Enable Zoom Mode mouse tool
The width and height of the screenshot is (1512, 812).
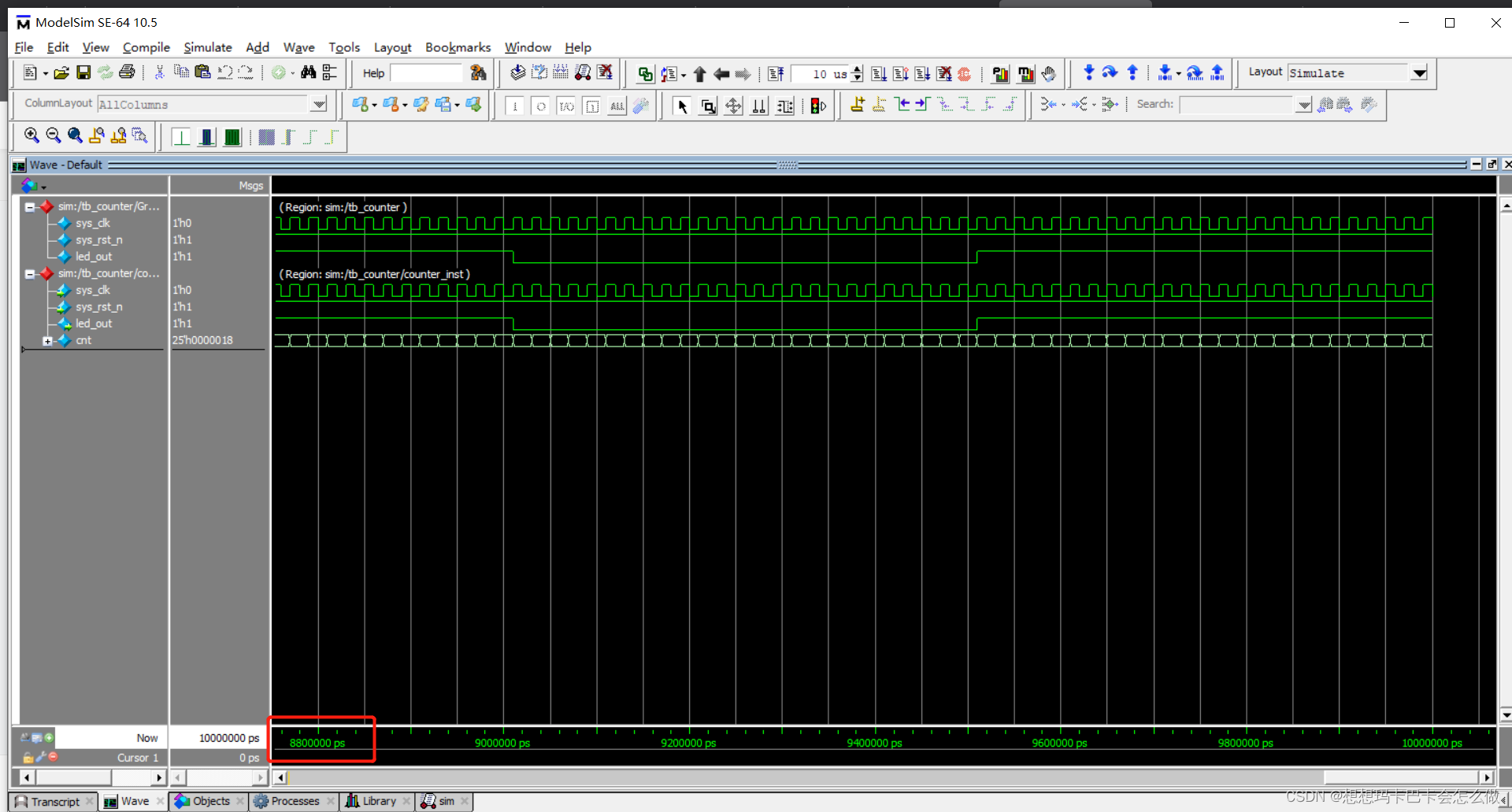pyautogui.click(x=708, y=106)
